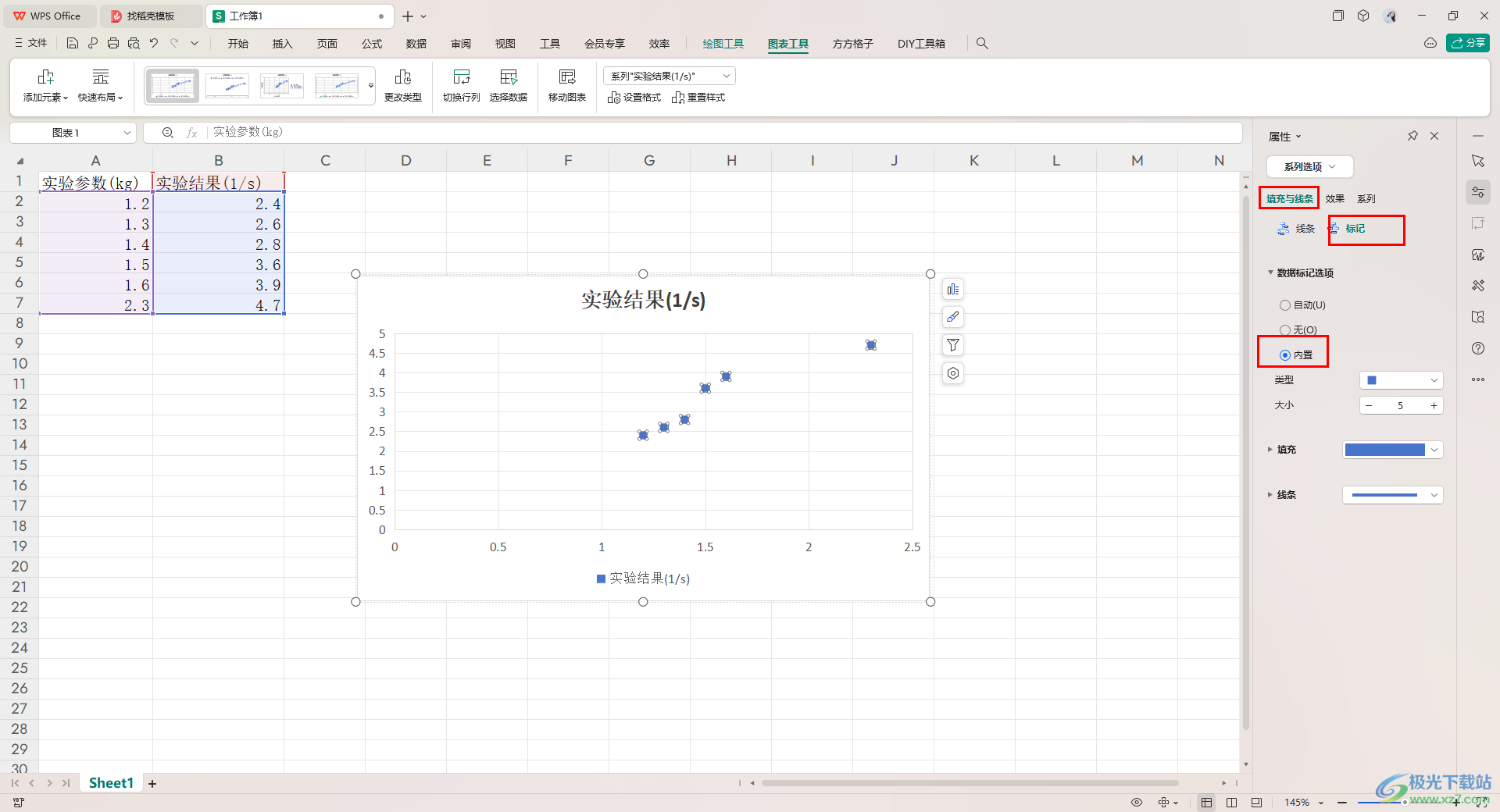Click the Set Format (设置格式) button
The height and width of the screenshot is (812, 1500).
634,98
